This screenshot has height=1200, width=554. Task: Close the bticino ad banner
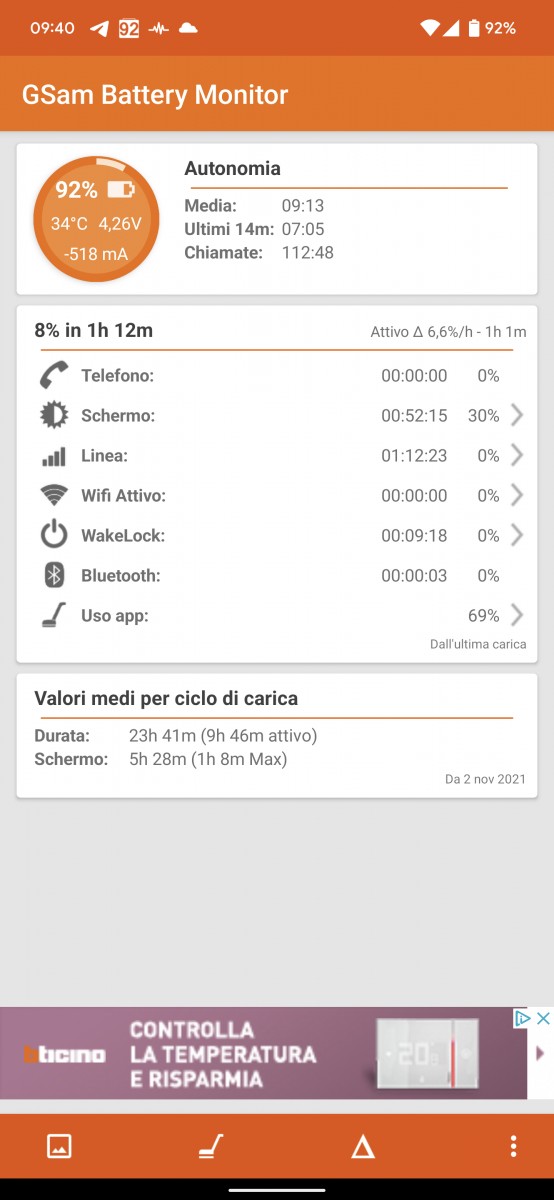(544, 1018)
